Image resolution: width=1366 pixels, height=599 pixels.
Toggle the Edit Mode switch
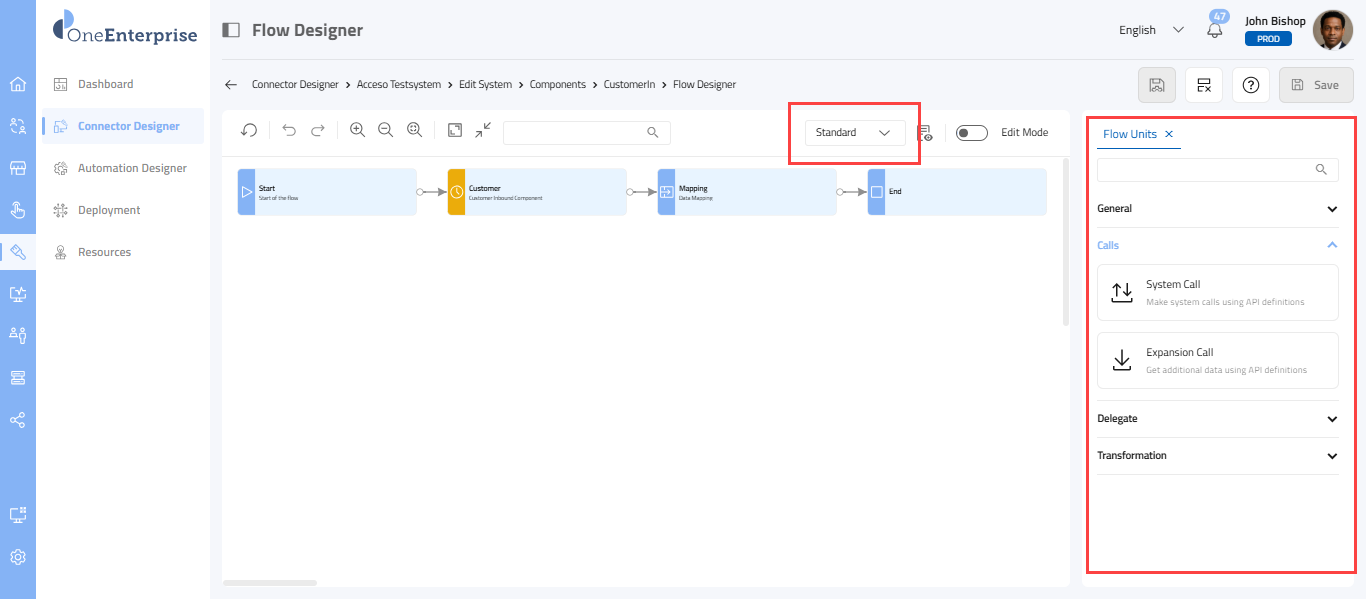click(971, 133)
